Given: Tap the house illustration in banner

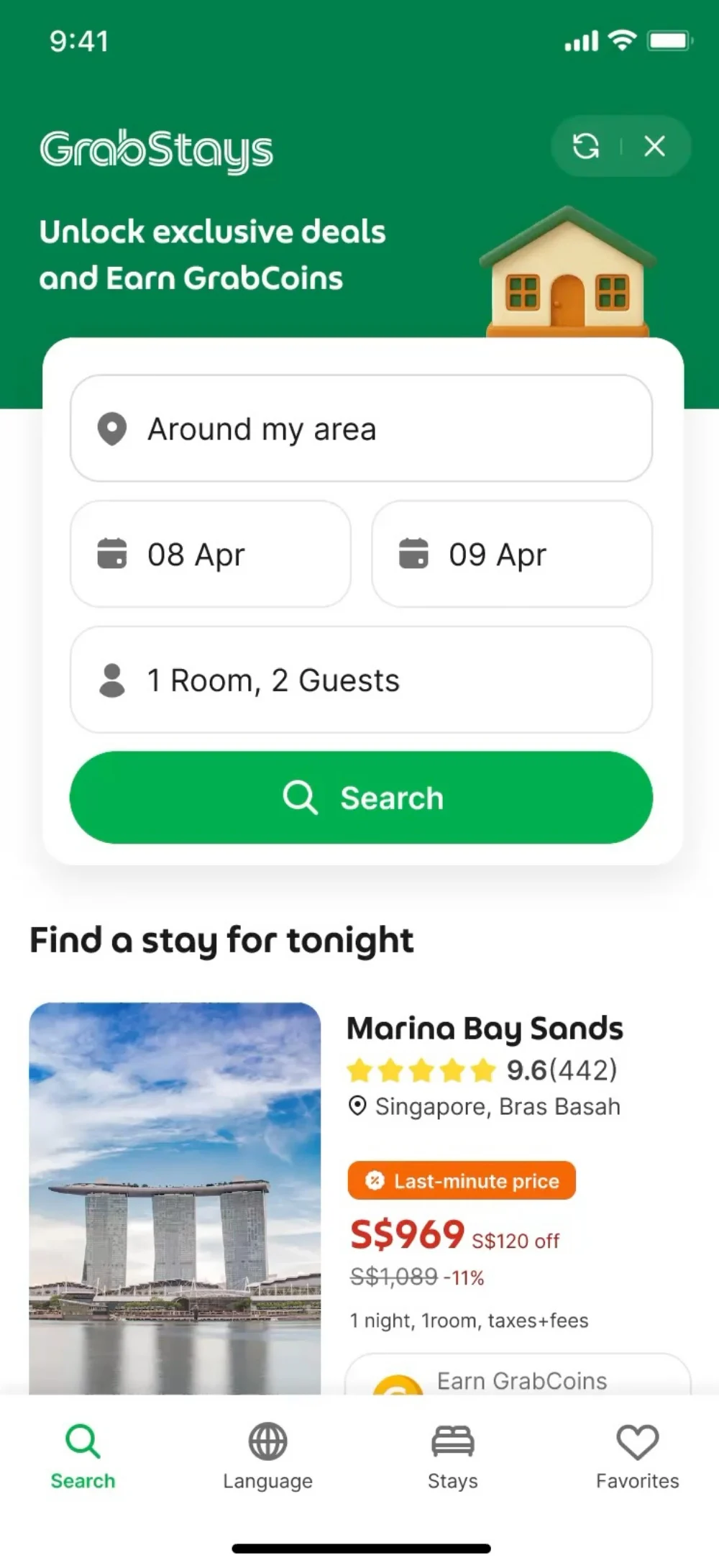Looking at the screenshot, I should [x=568, y=273].
